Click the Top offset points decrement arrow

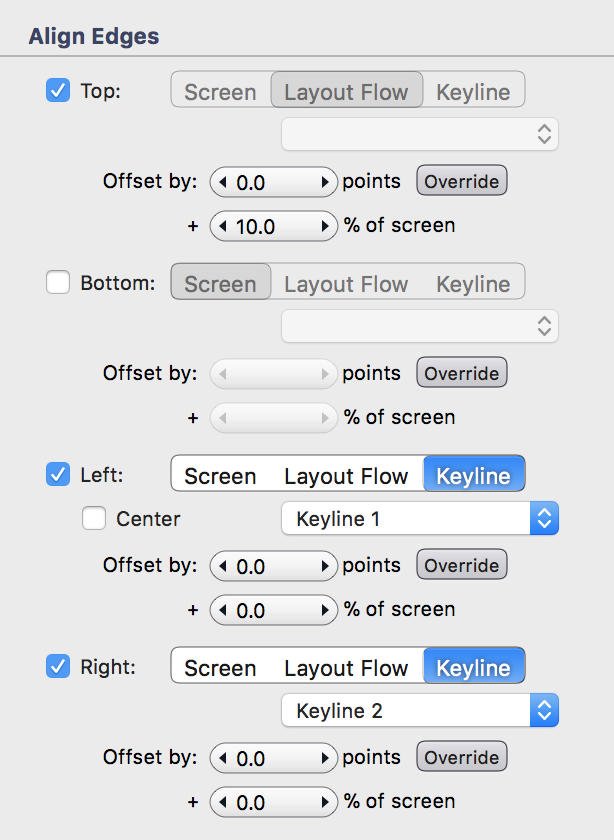(222, 183)
